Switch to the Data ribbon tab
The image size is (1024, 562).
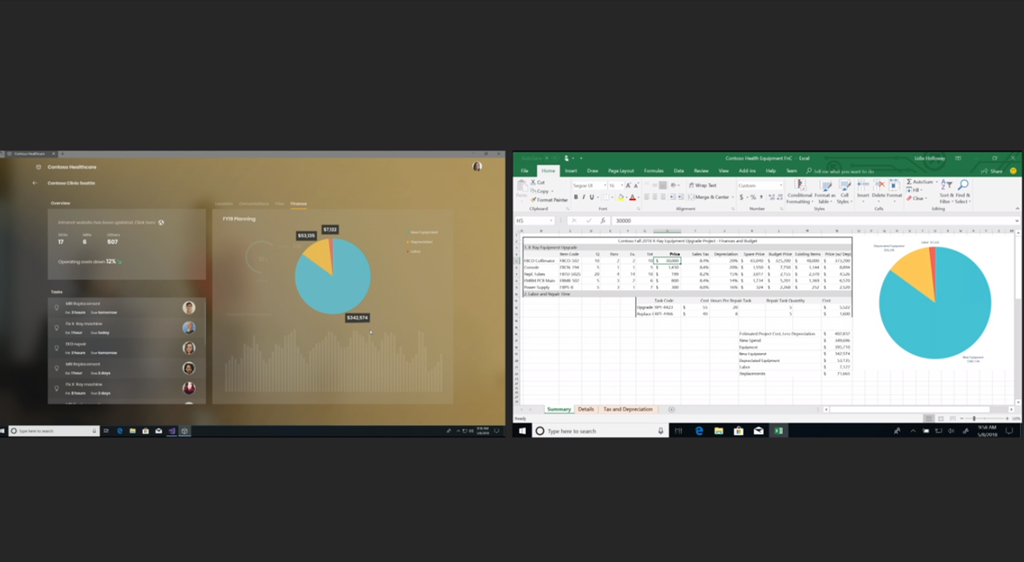tap(679, 171)
